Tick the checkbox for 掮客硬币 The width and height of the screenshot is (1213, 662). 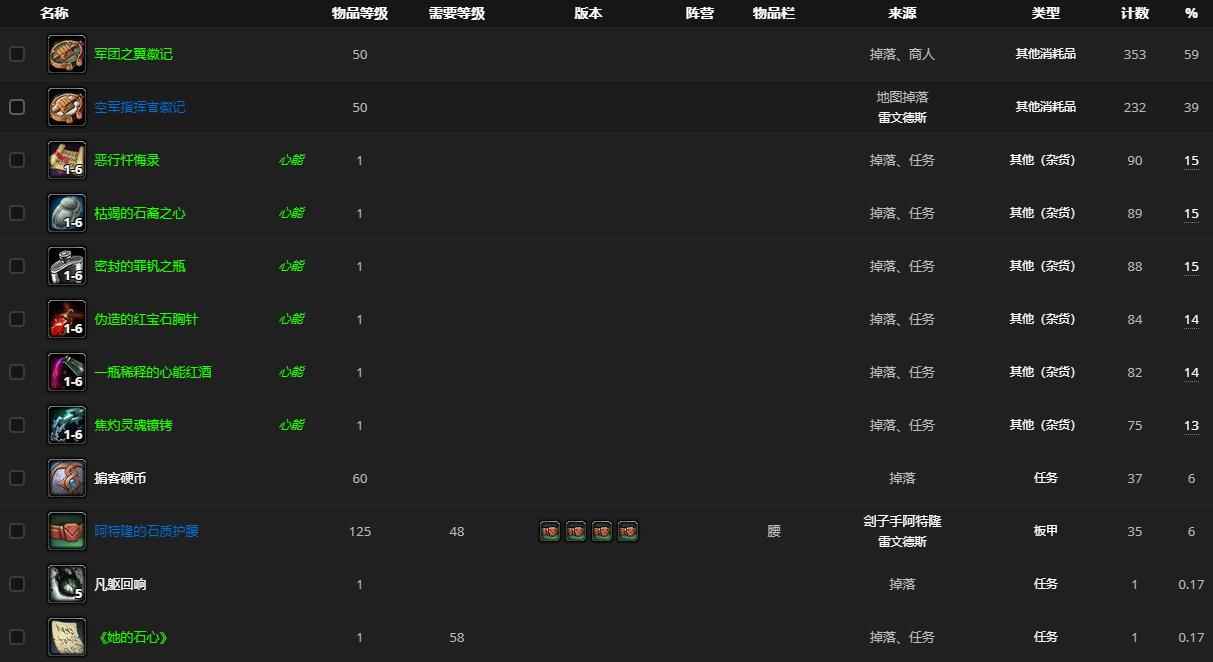coord(17,478)
